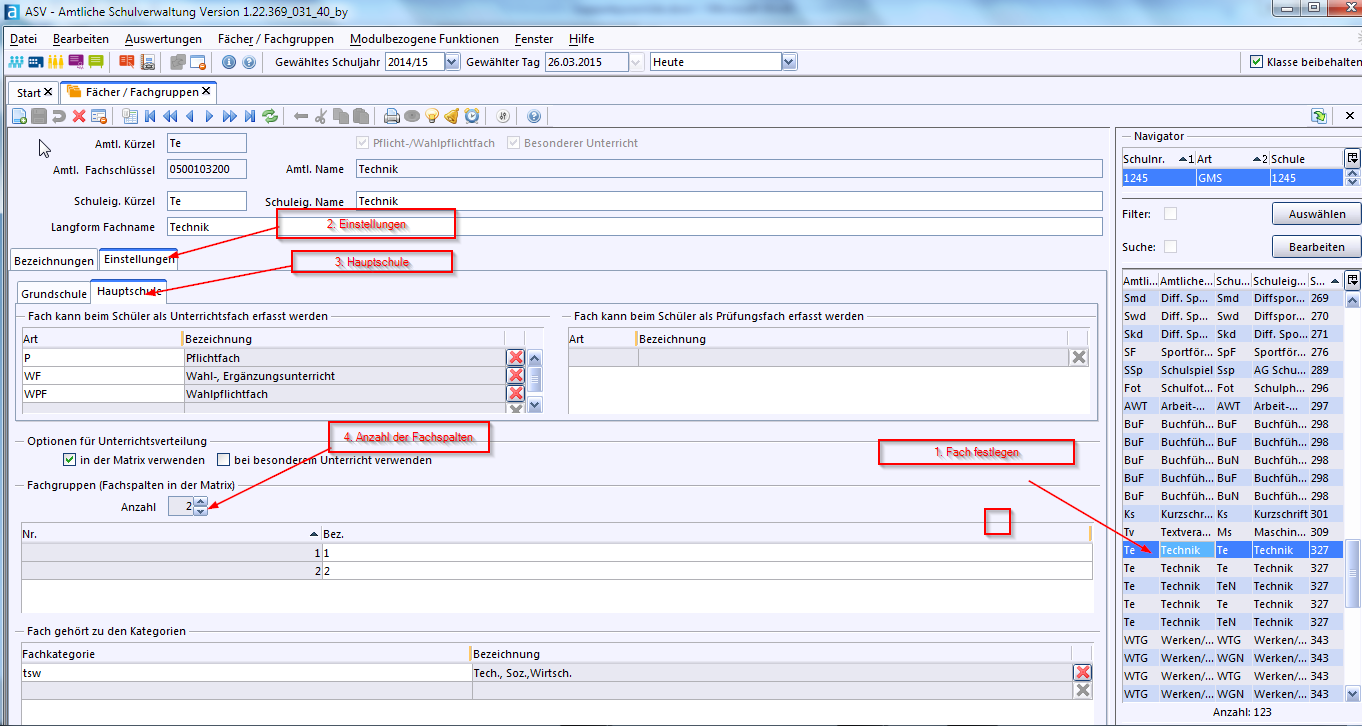Switch to the Grundschule tab
Image resolution: width=1362 pixels, height=726 pixels.
(x=54, y=295)
